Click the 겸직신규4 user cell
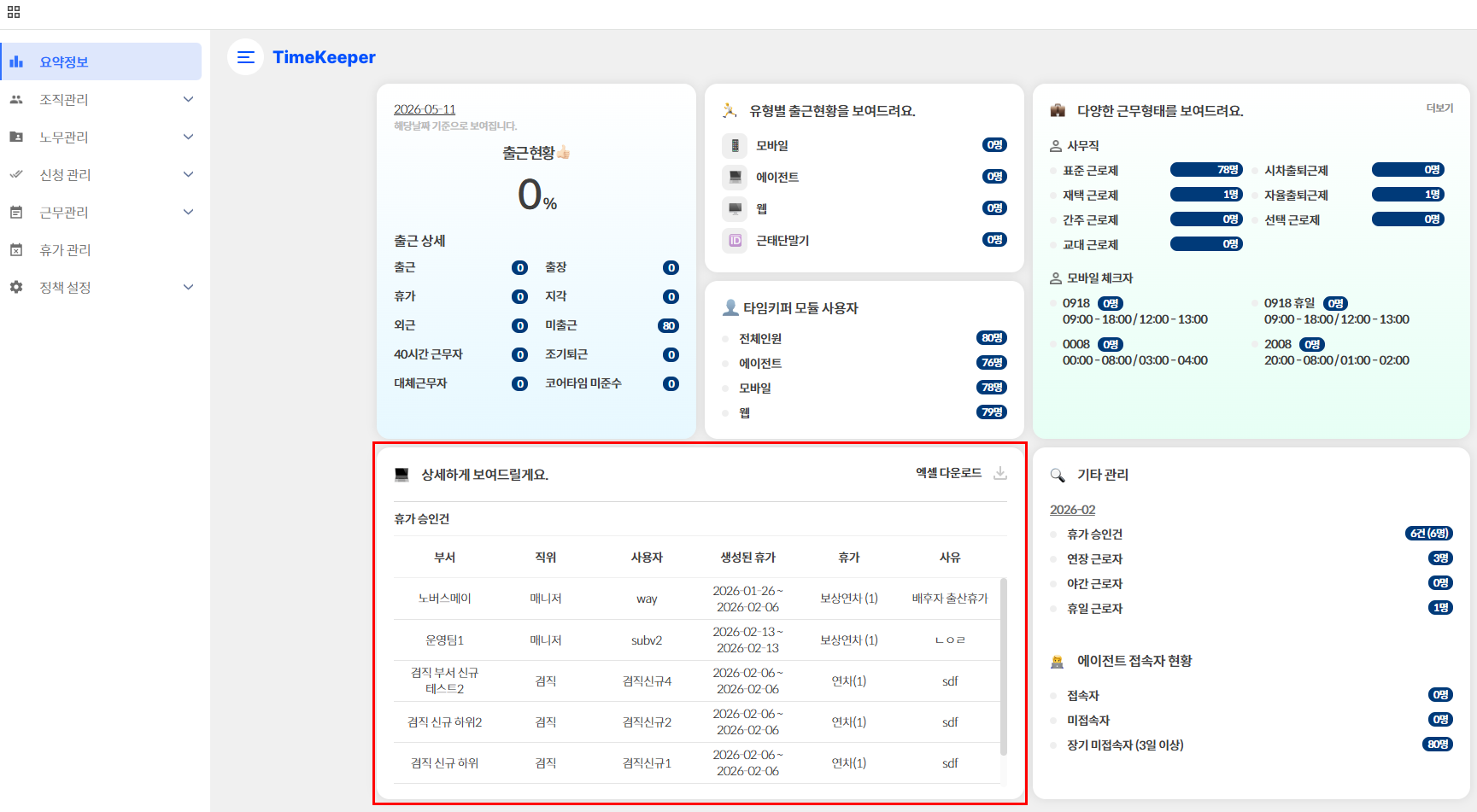 (x=647, y=681)
